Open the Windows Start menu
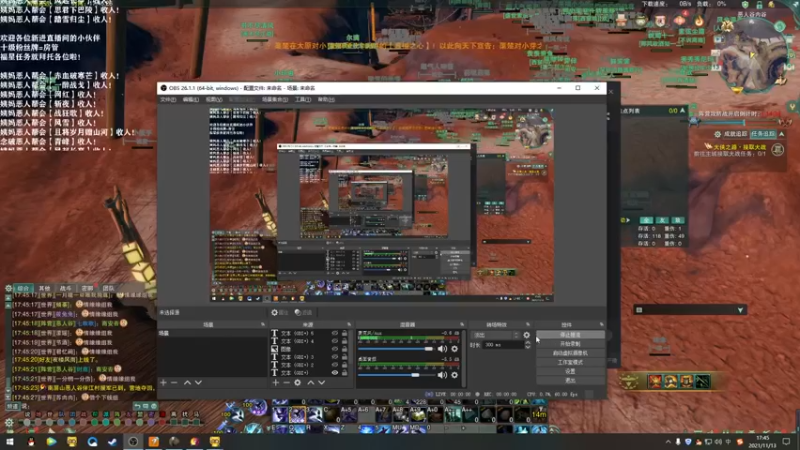Image resolution: width=800 pixels, height=450 pixels. pos(10,441)
